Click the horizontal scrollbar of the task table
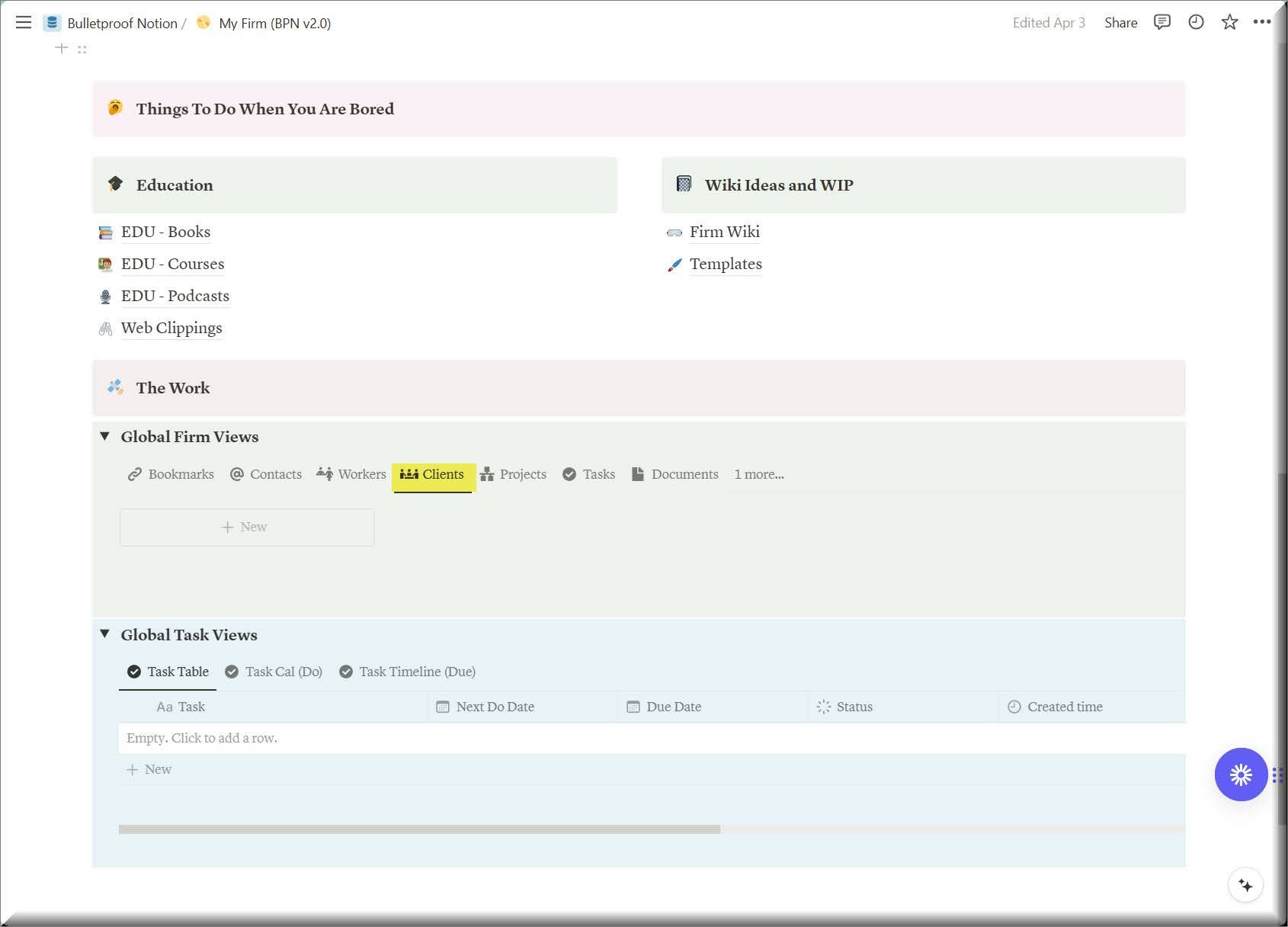 (x=419, y=829)
